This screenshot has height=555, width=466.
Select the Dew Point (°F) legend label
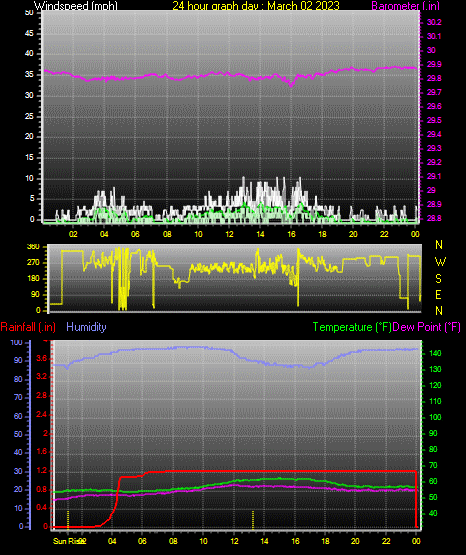click(427, 327)
